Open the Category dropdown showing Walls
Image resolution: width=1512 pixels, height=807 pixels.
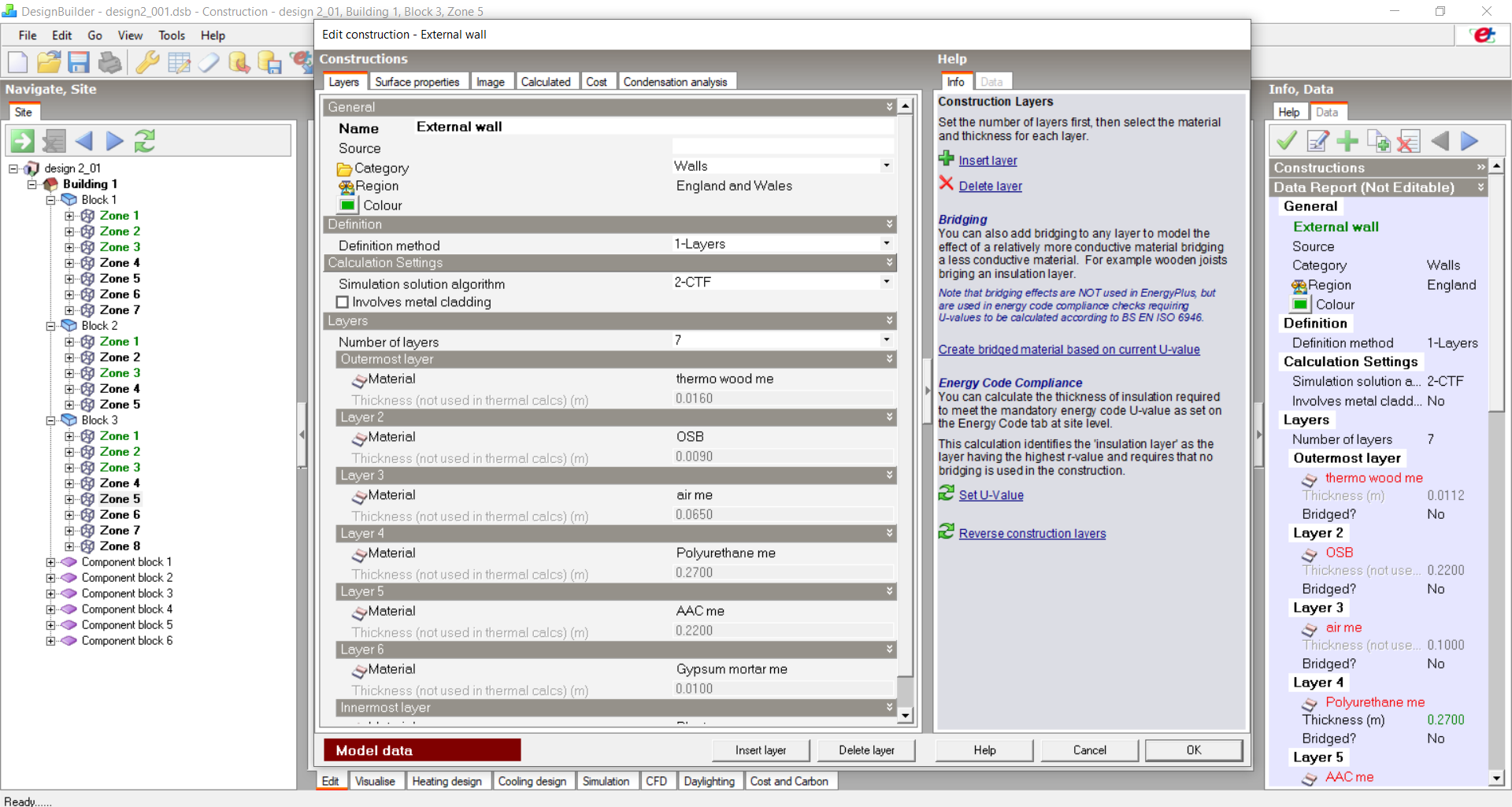coord(887,165)
